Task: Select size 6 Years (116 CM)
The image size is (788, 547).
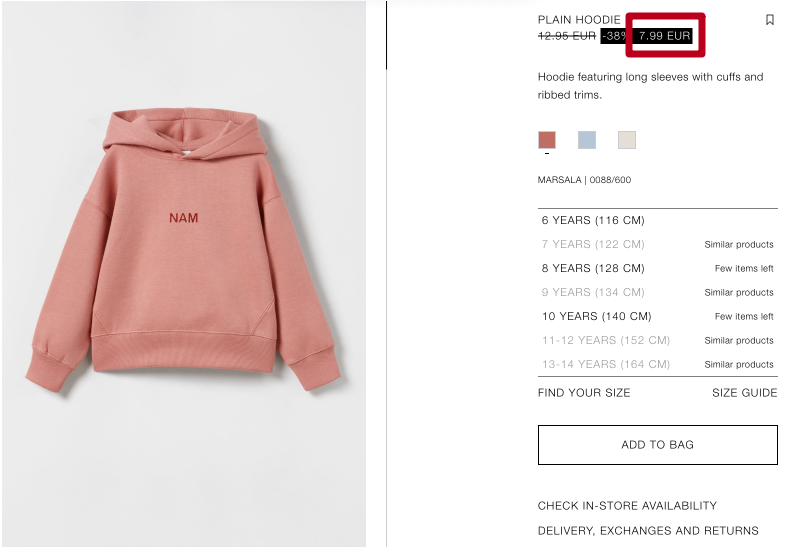Action: pos(657,220)
